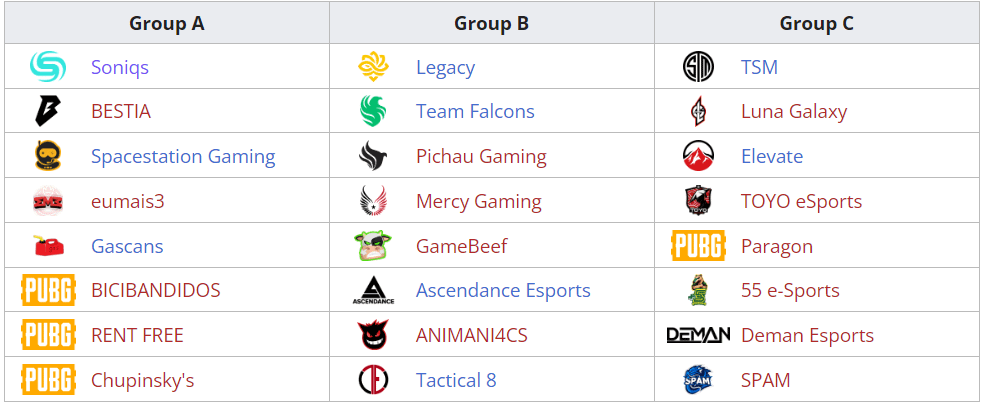This screenshot has width=983, height=403.
Task: Click the Spacestation Gaming logo icon
Action: pos(47,156)
